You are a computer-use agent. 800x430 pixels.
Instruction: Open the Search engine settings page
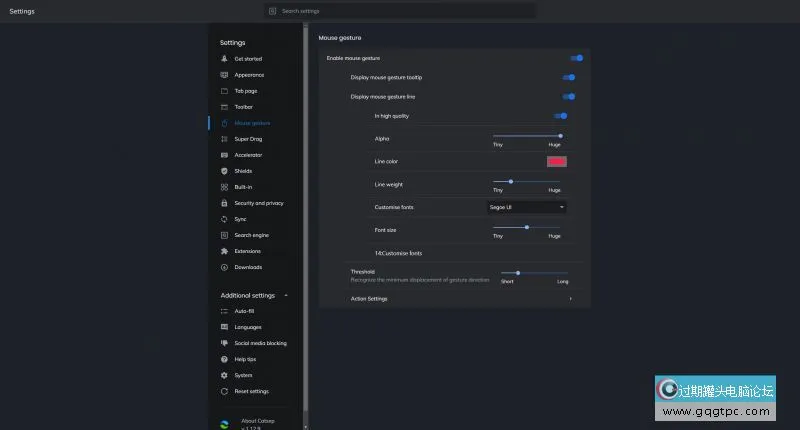click(251, 235)
